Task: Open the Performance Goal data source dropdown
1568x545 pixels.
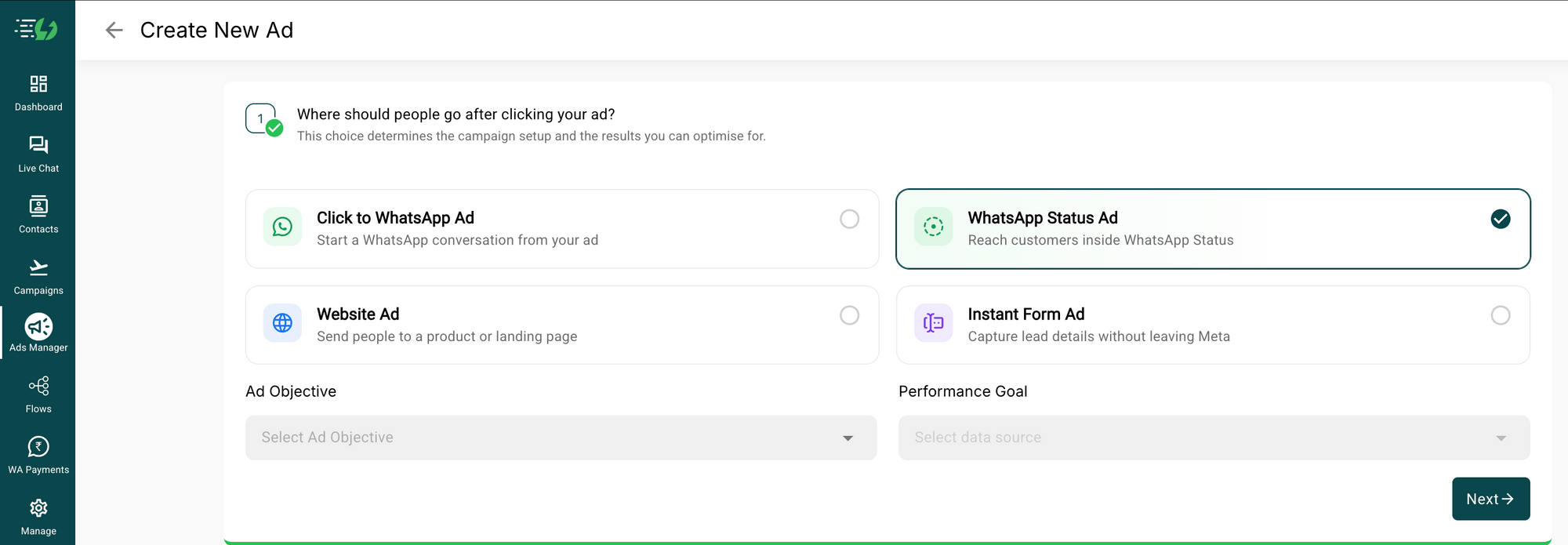Action: [1214, 438]
